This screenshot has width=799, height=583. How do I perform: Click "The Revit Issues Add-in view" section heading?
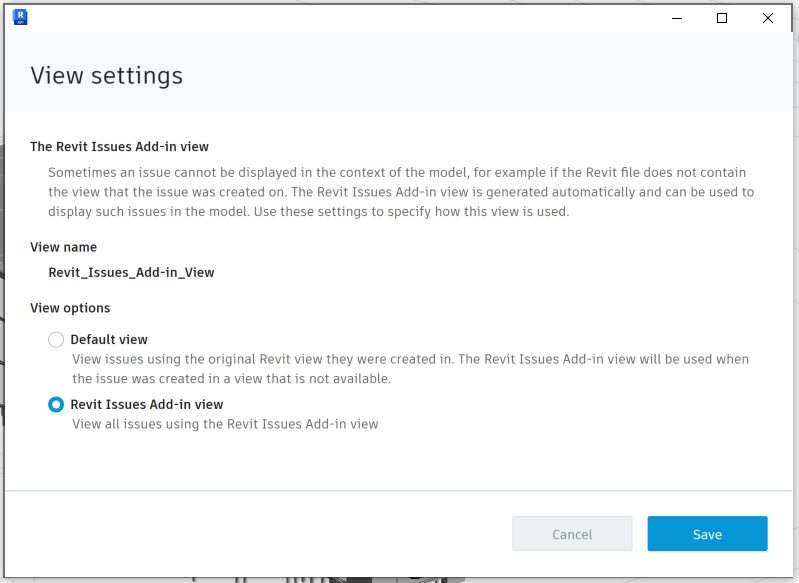pos(119,146)
